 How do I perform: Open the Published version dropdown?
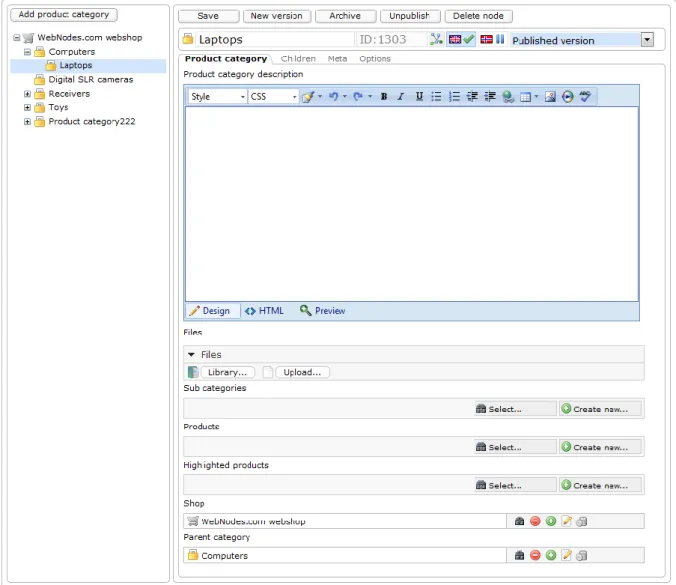click(647, 40)
